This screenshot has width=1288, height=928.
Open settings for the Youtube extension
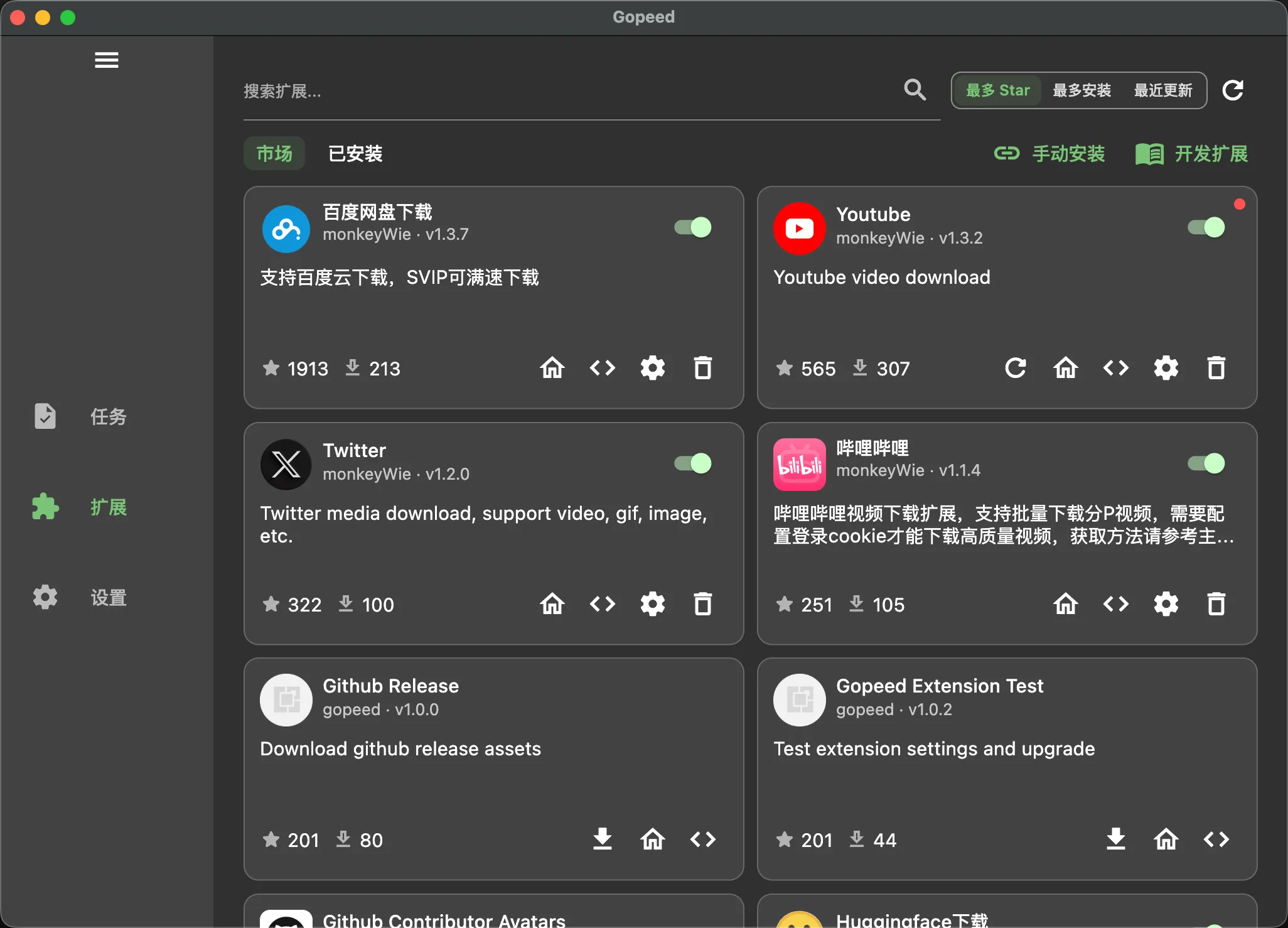coord(1166,368)
